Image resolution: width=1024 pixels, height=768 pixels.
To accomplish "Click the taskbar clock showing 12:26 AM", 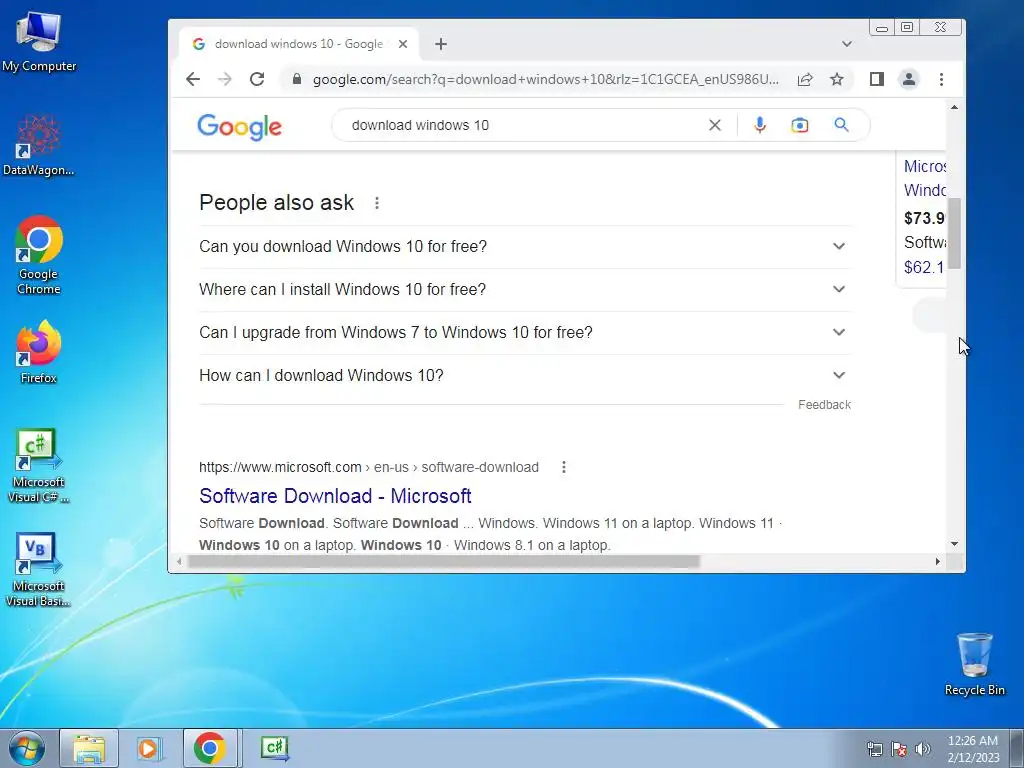I will pos(972,748).
